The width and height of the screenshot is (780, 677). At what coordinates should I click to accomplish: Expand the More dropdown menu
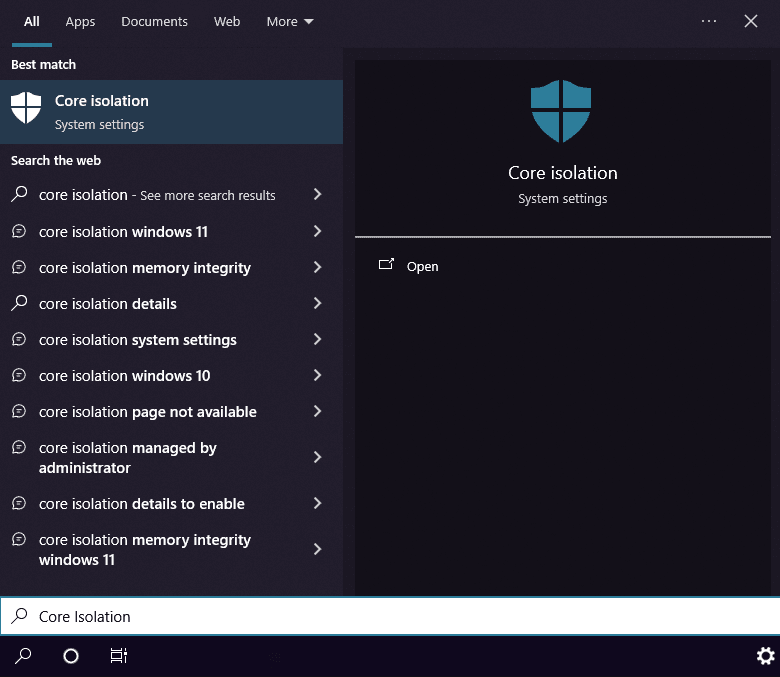tap(290, 22)
